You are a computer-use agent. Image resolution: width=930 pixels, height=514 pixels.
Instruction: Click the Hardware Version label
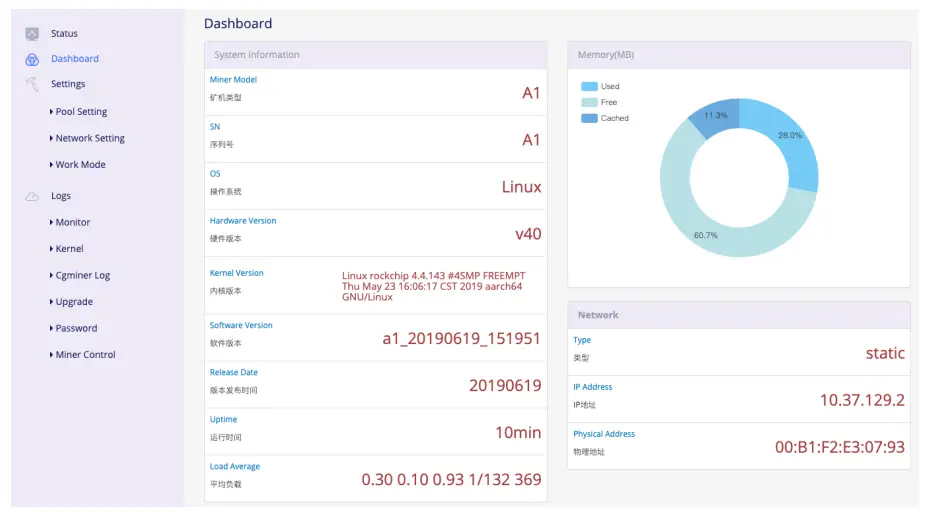tap(243, 221)
